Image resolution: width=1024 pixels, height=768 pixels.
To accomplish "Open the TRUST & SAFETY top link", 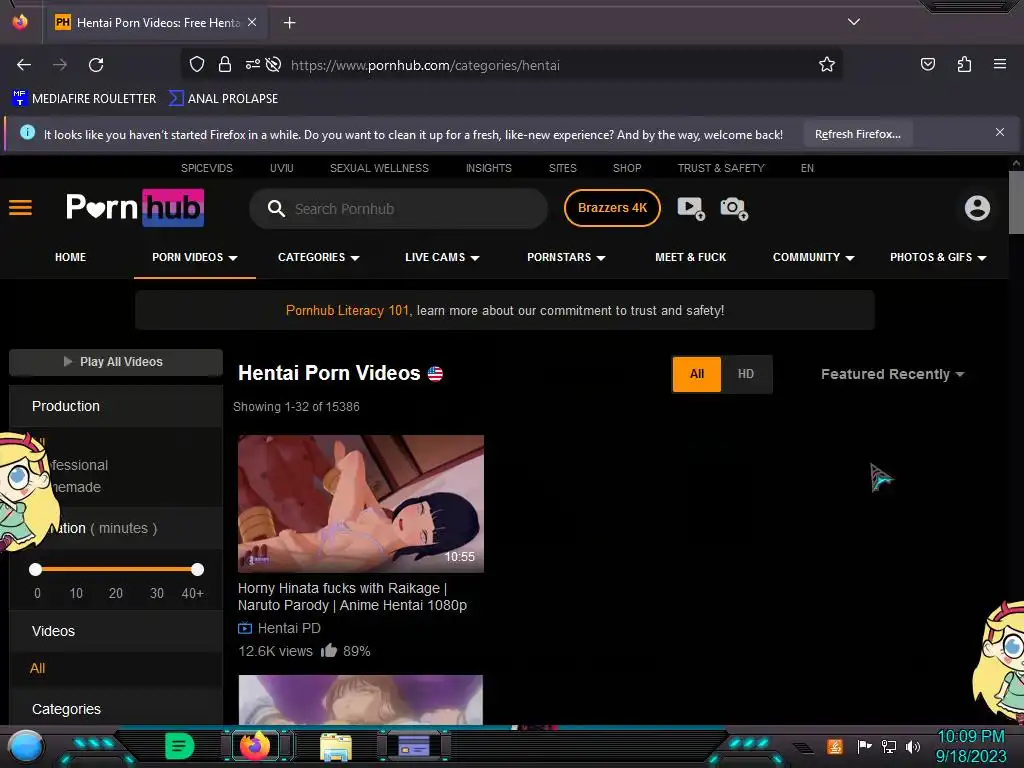I will coord(721,168).
